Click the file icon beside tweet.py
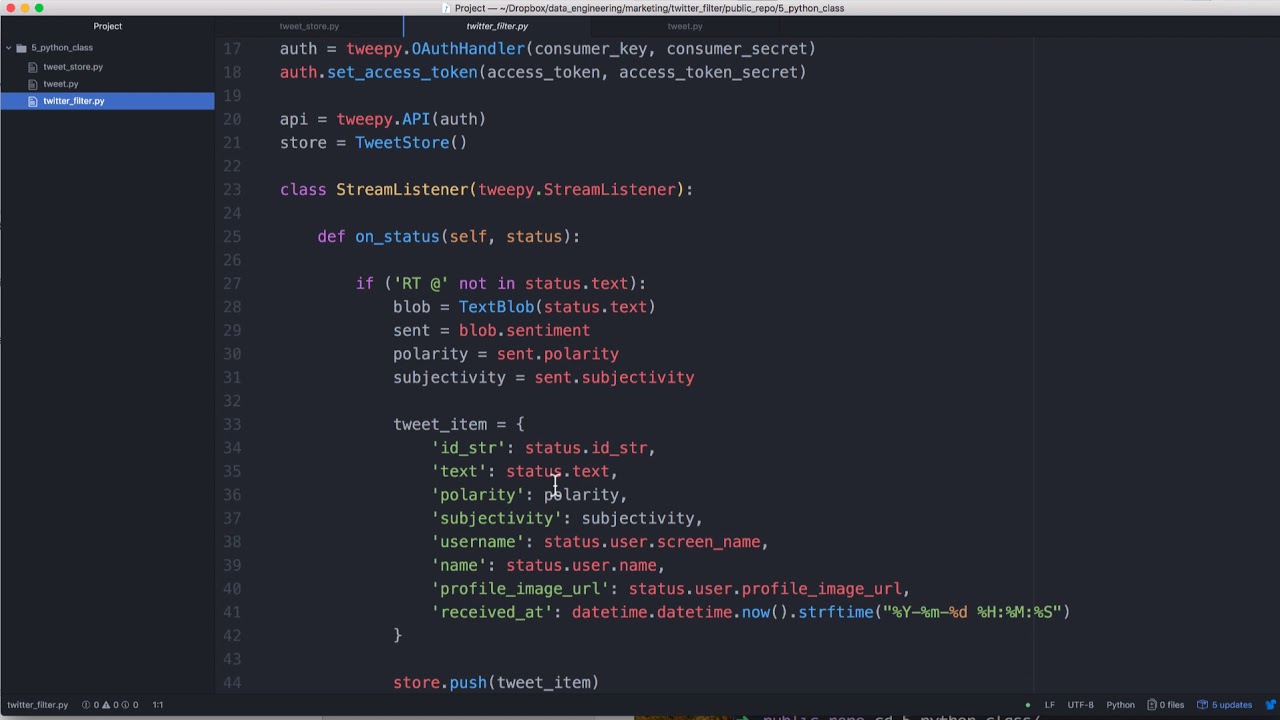This screenshot has height=720, width=1280. [x=33, y=84]
